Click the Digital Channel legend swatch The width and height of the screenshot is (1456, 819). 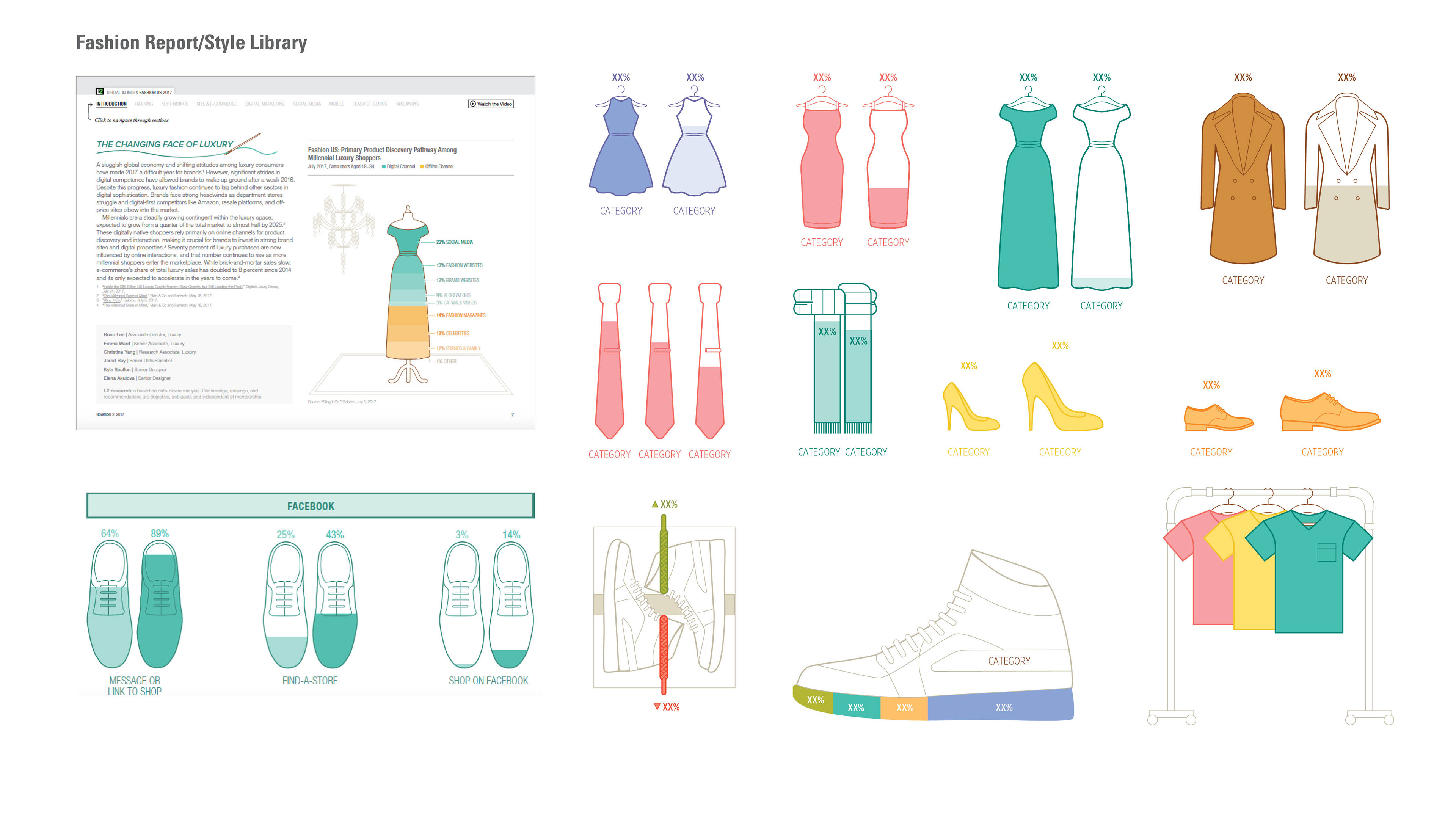[384, 167]
